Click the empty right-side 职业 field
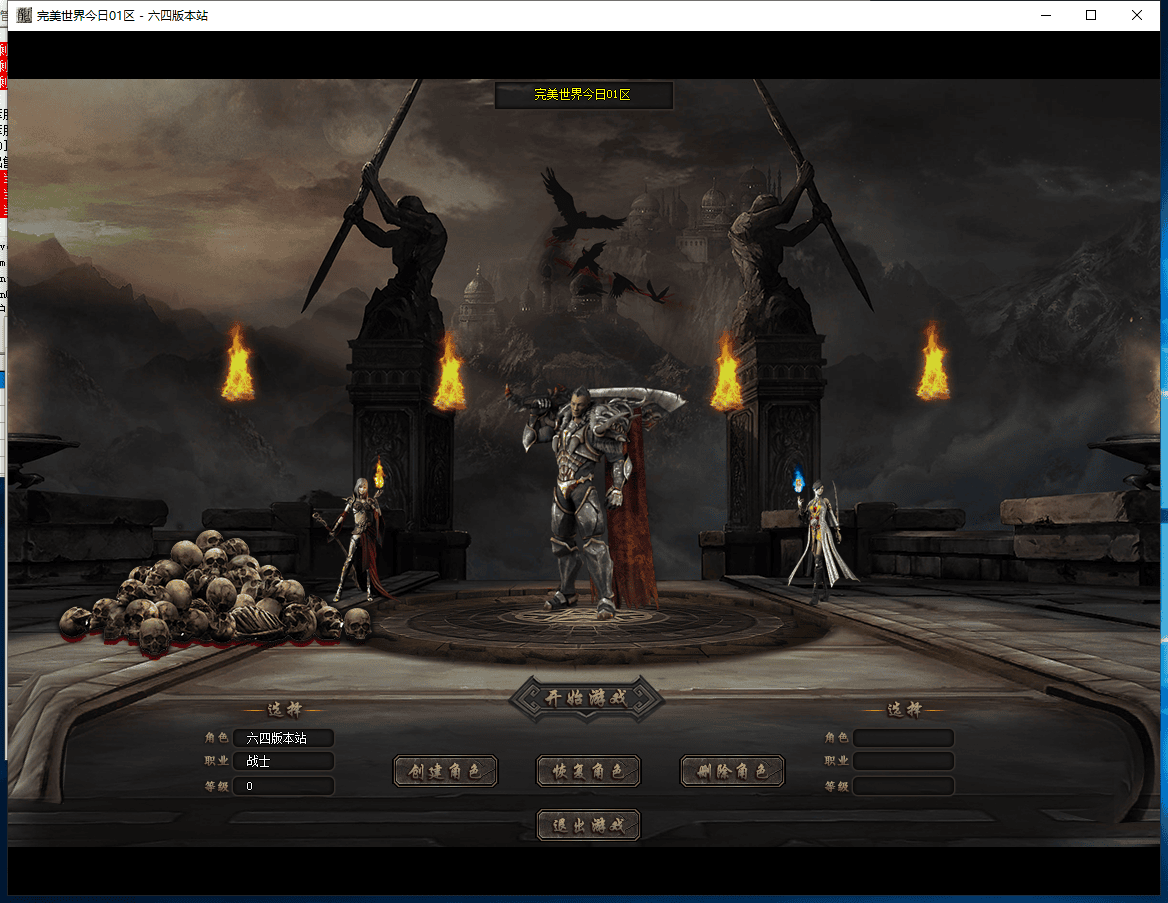 [x=903, y=761]
